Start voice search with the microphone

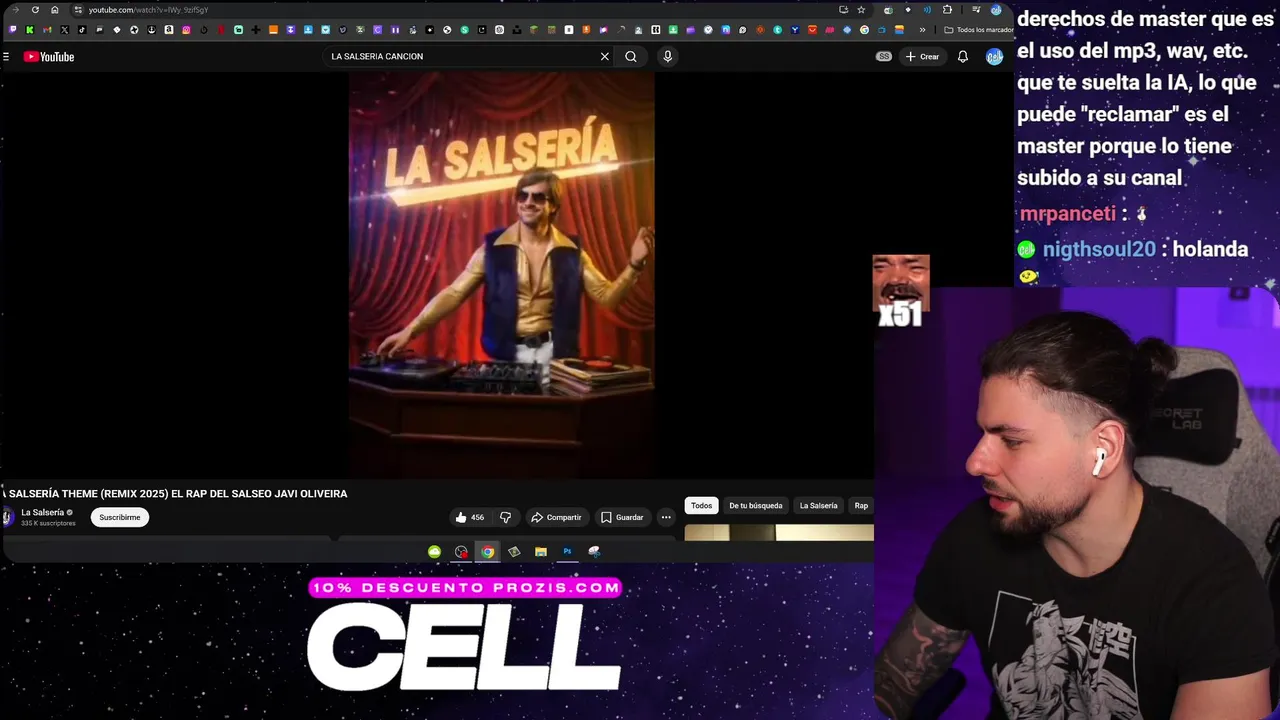pos(667,57)
